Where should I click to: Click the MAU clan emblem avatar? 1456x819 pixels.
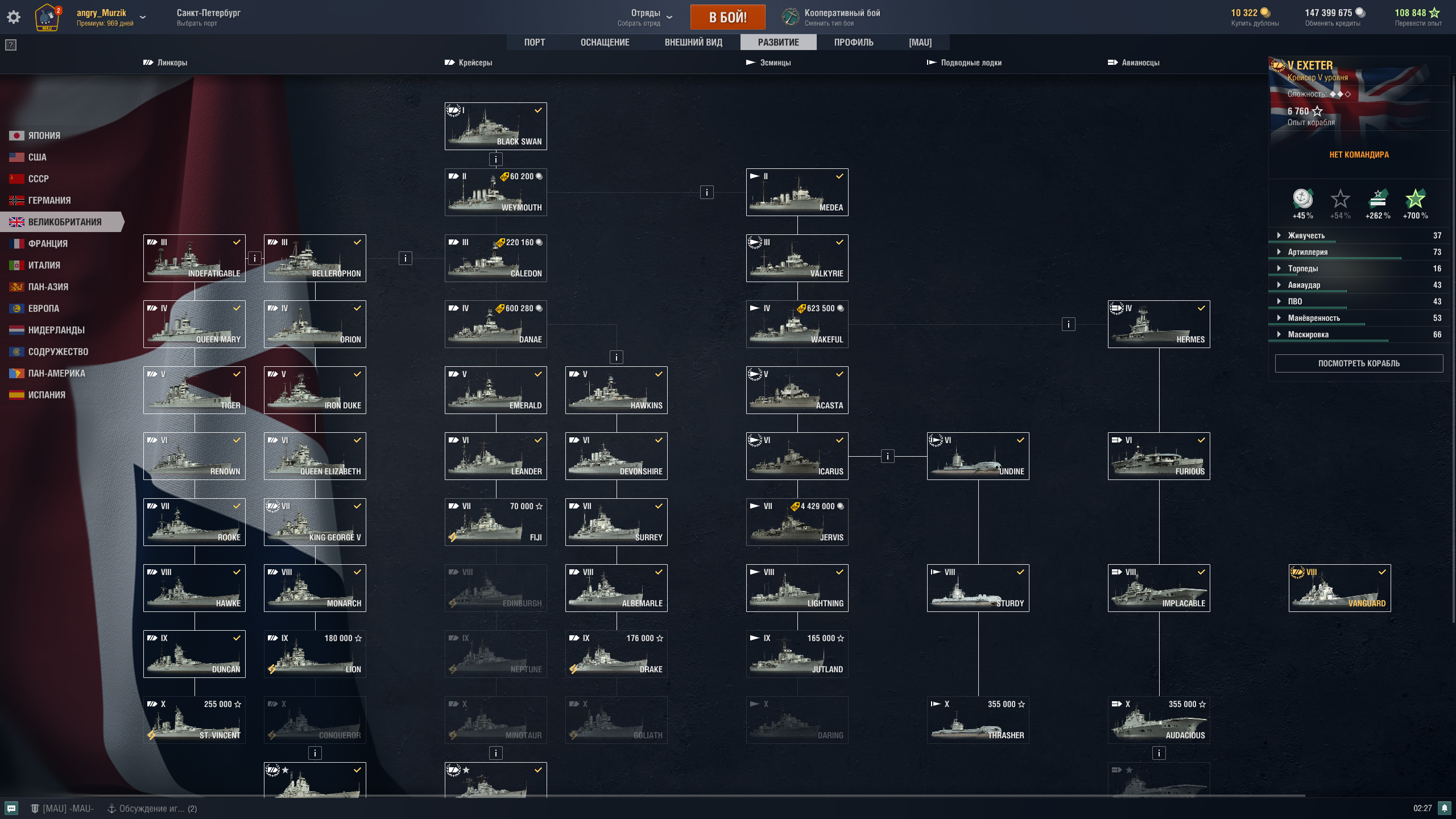47,17
